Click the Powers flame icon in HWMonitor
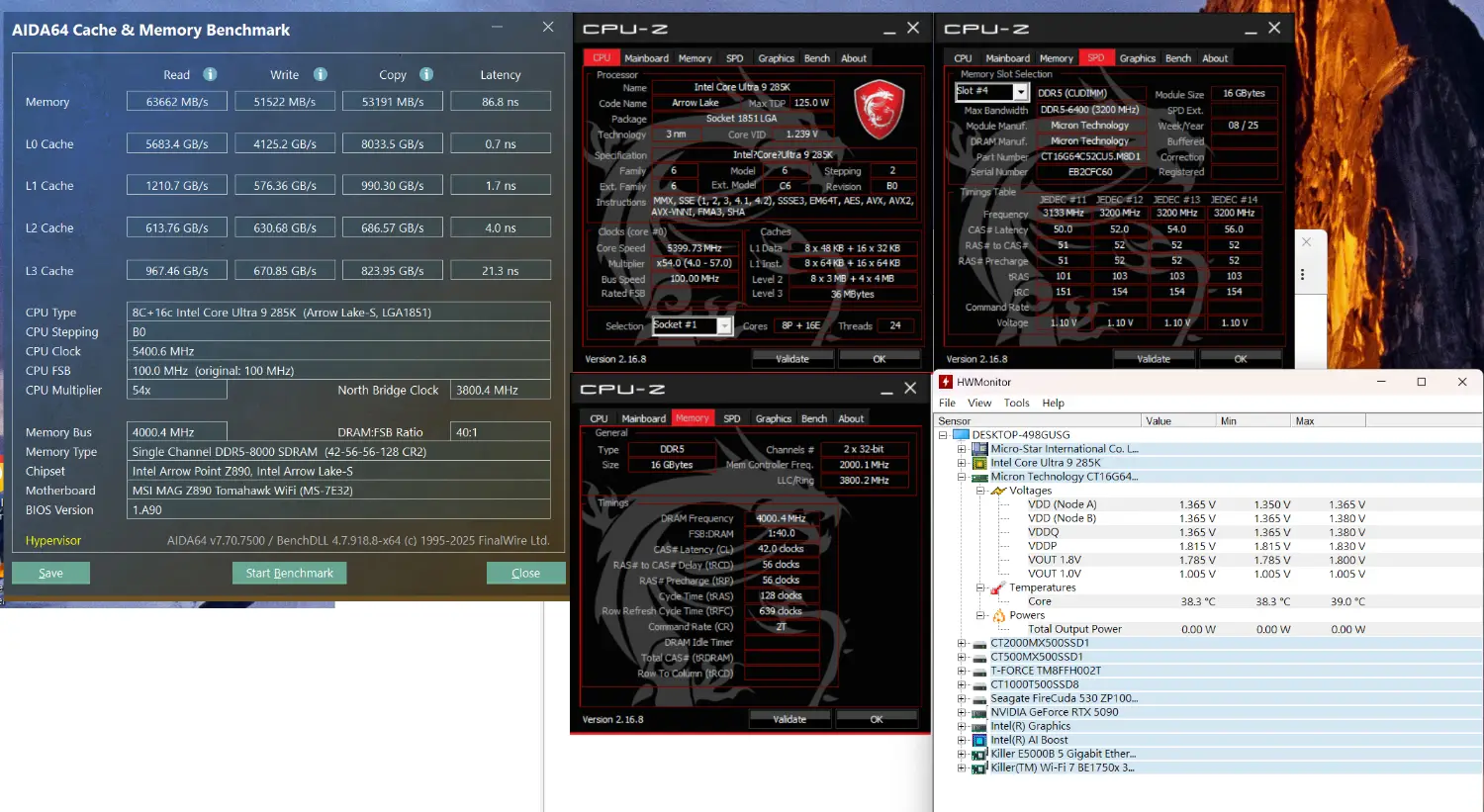This screenshot has width=1484, height=812. coord(998,615)
